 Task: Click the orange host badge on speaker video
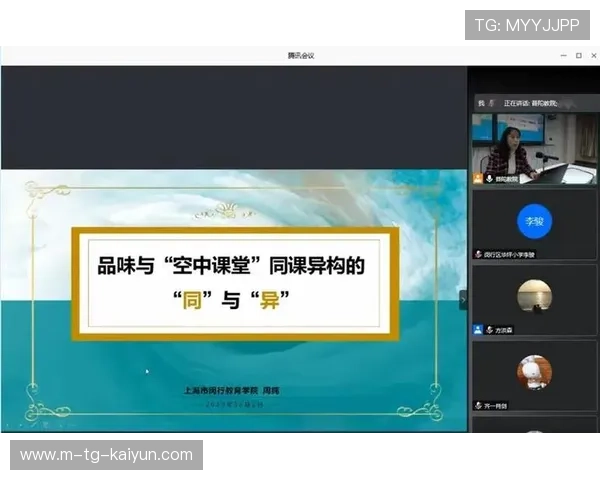tap(478, 178)
